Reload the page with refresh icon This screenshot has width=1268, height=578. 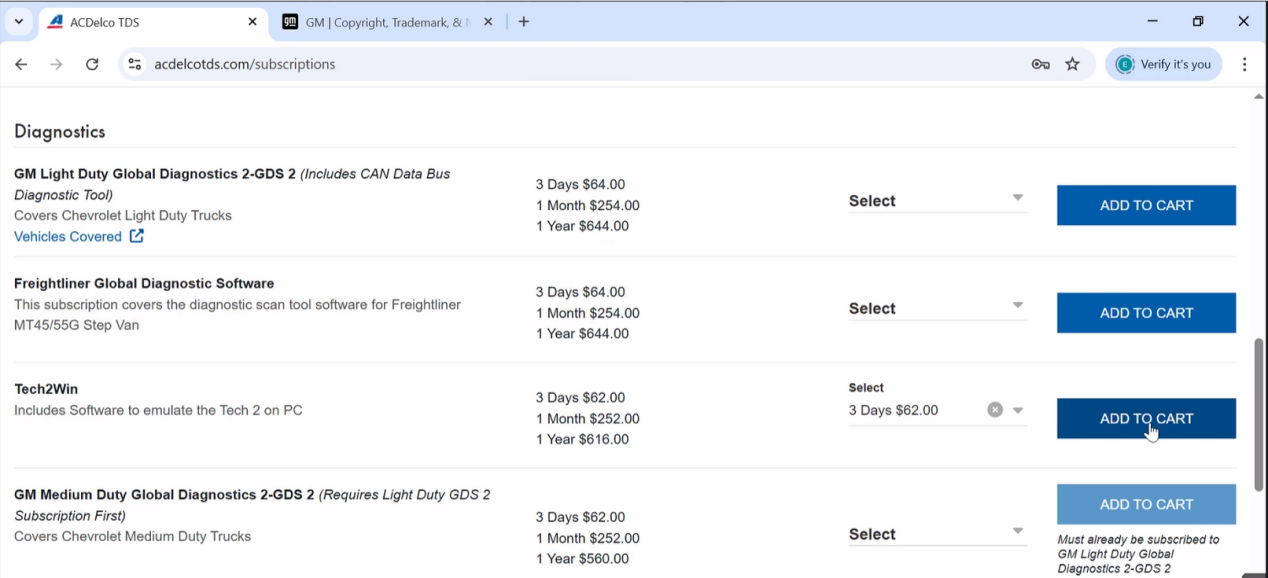[92, 64]
